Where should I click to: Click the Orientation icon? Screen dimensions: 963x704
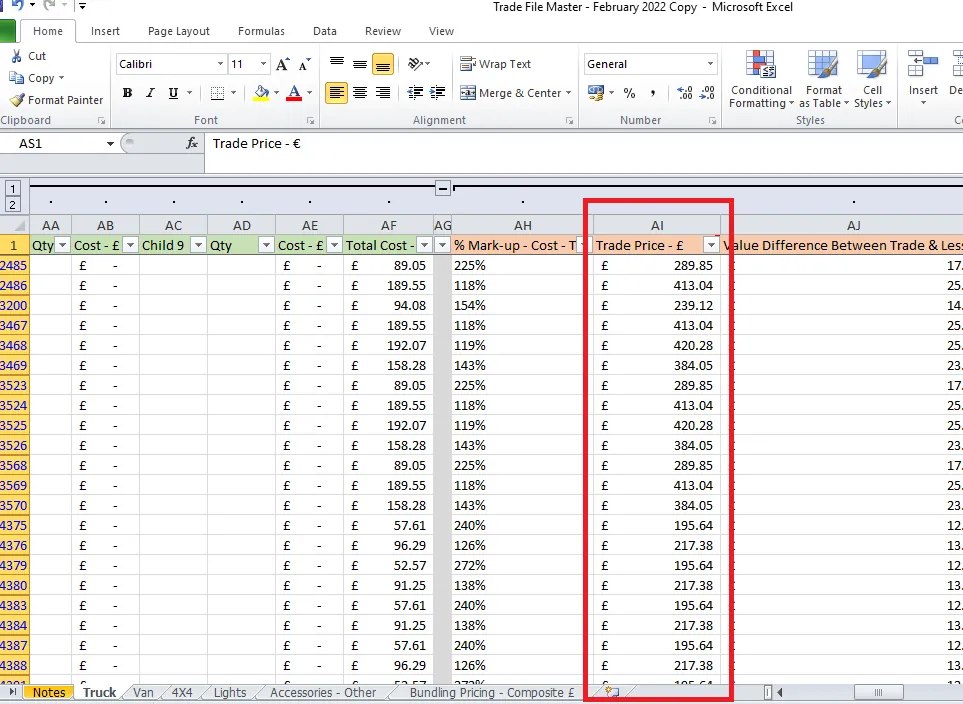(416, 63)
